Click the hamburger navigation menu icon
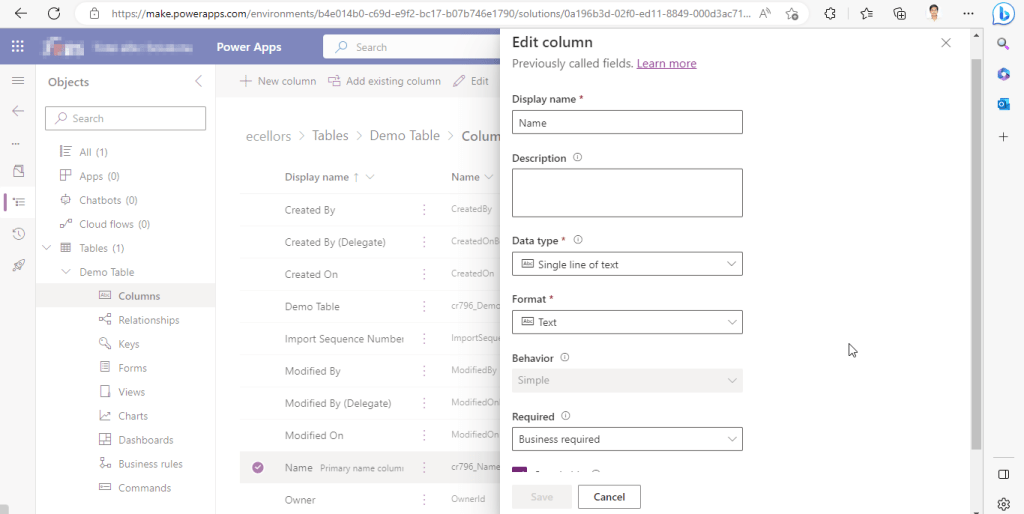 [18, 81]
